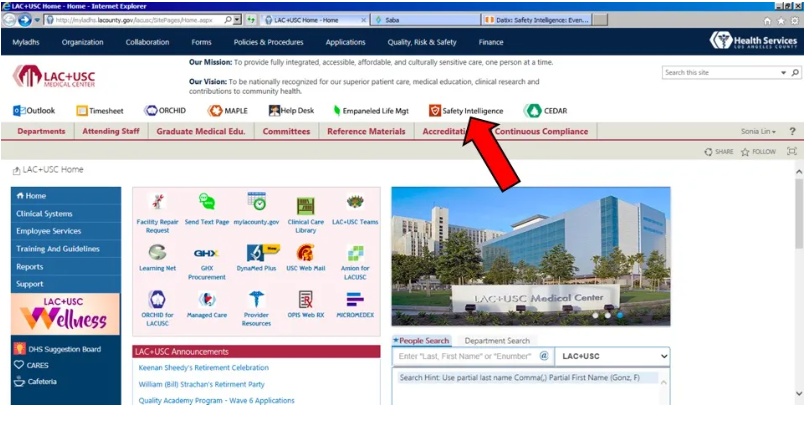Viewport: 807px width, 432px height.
Task: Open the Send Text Page icon
Action: coord(207,201)
